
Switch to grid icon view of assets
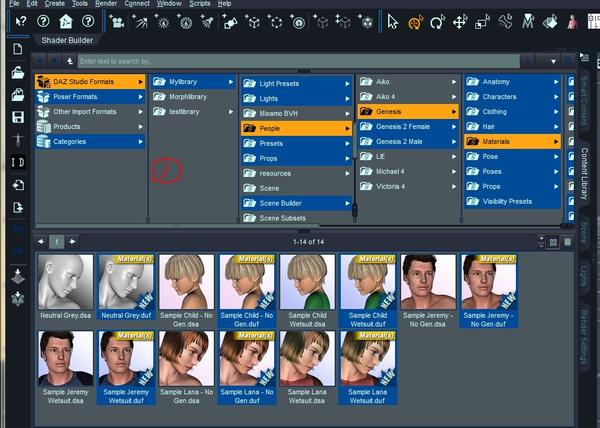[x=553, y=242]
